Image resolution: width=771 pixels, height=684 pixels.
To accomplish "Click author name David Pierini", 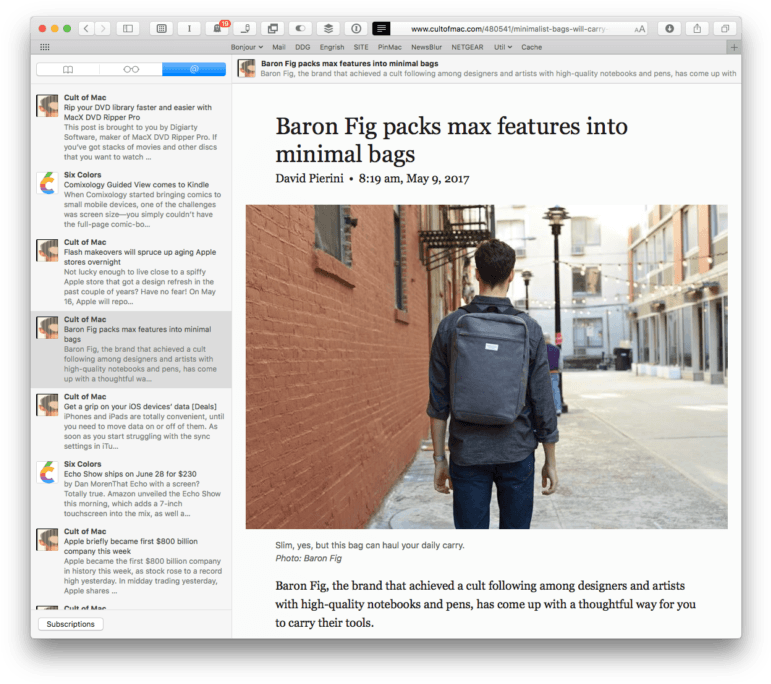I will click(x=309, y=178).
